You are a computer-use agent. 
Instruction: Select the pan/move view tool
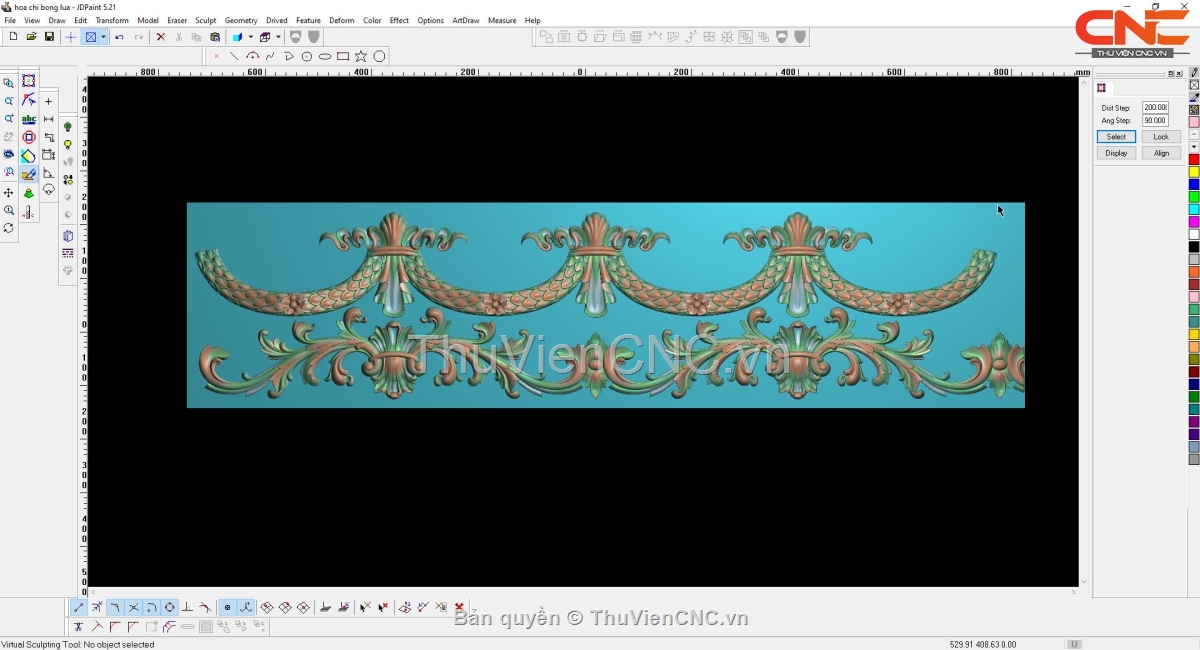tap(9, 192)
